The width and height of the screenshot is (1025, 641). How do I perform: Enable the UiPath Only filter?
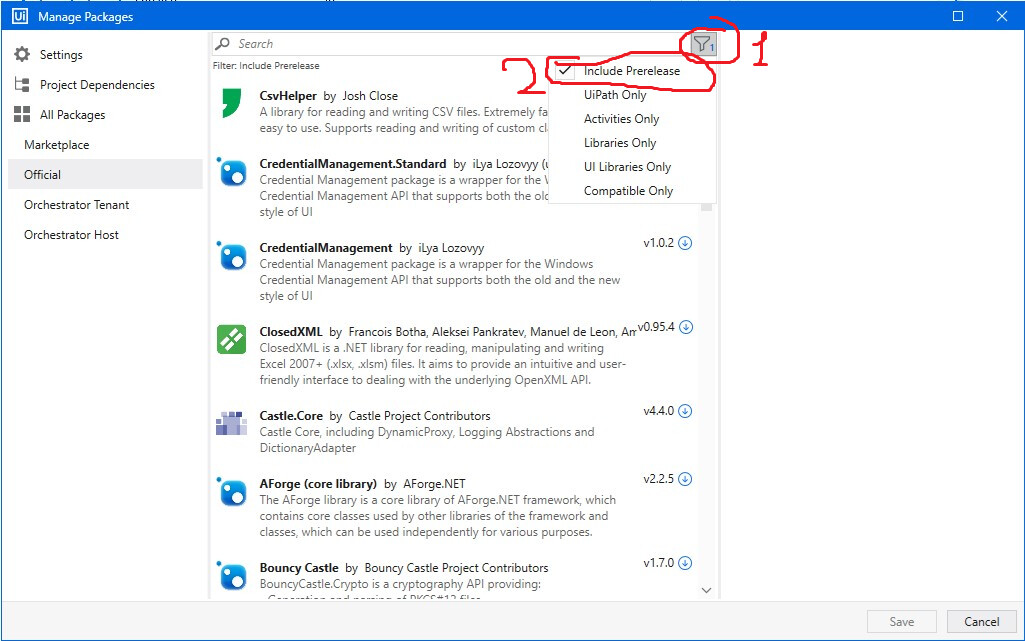pyautogui.click(x=632, y=95)
